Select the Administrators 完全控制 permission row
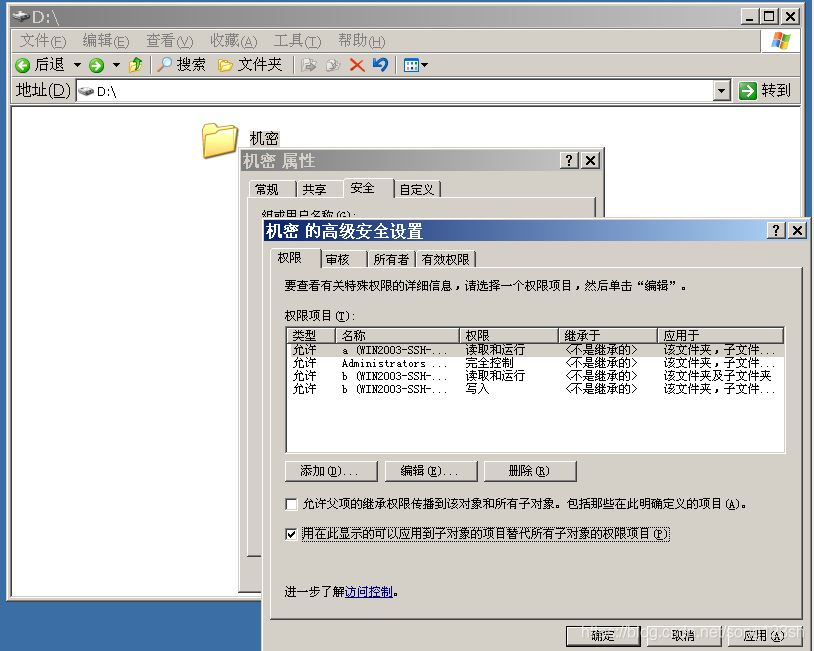The image size is (814, 651). 535,363
